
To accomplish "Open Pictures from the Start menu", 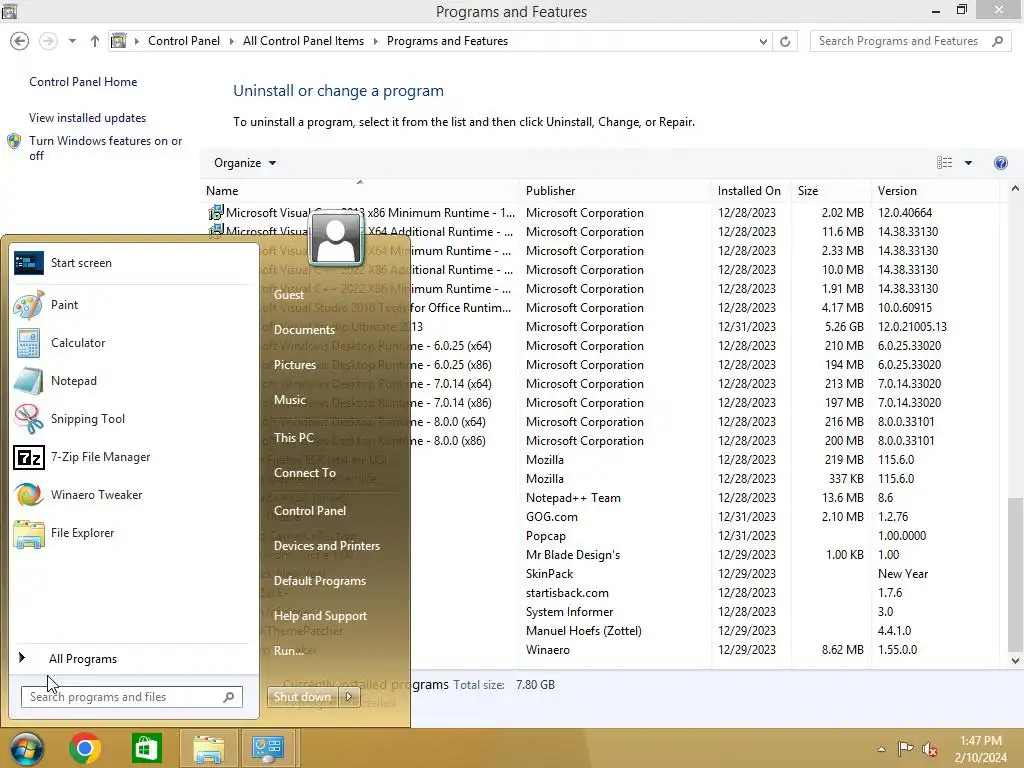I will click(295, 365).
